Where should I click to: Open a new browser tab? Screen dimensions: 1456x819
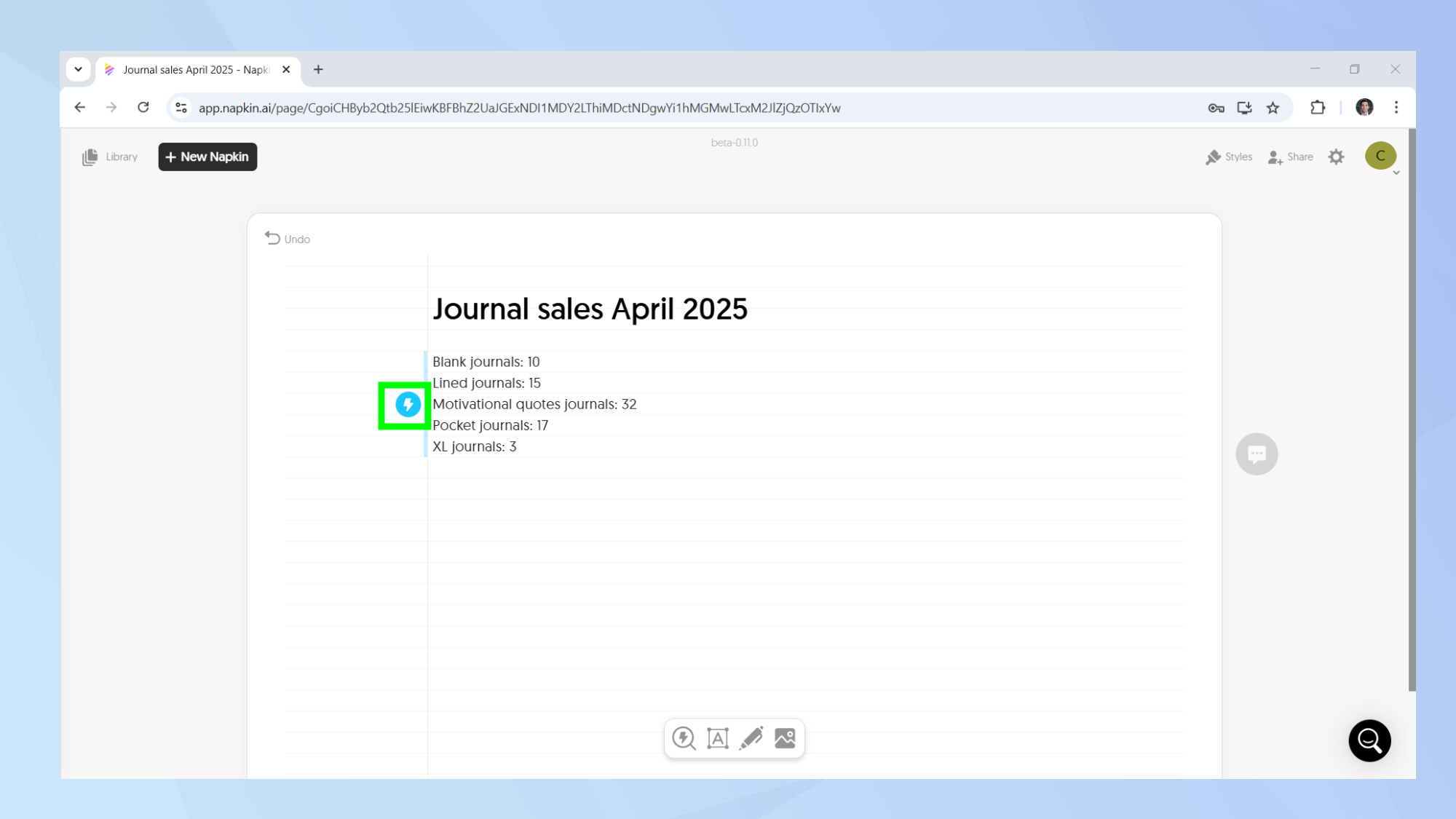click(x=318, y=70)
